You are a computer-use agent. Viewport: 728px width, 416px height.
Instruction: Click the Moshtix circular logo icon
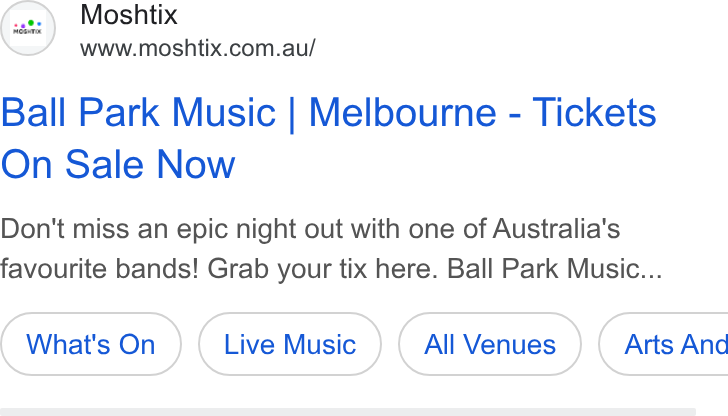(x=28, y=28)
